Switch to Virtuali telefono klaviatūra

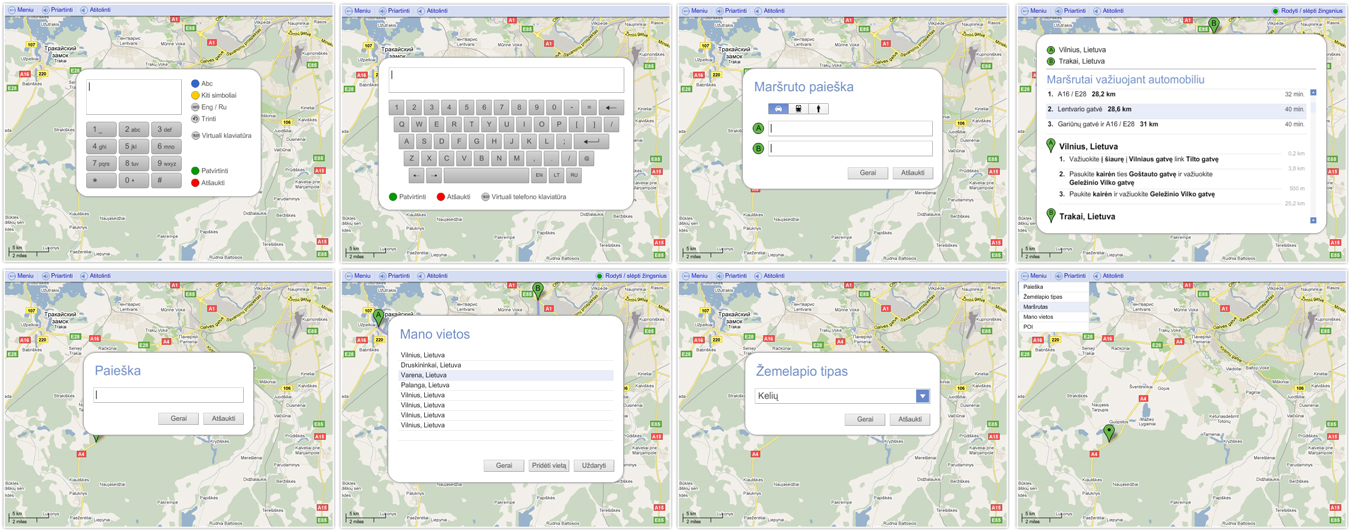[x=523, y=197]
